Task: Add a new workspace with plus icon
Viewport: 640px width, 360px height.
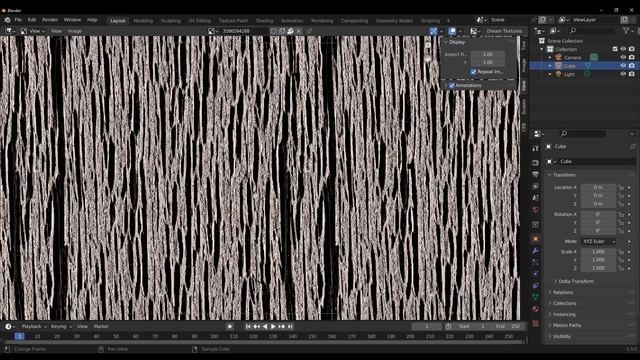Action: click(448, 20)
